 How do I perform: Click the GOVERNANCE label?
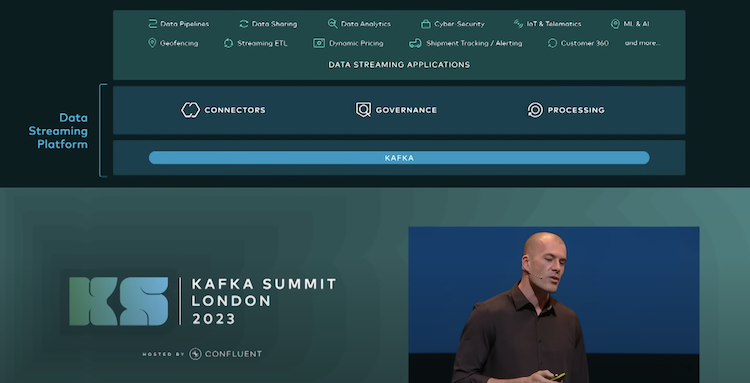[406, 110]
